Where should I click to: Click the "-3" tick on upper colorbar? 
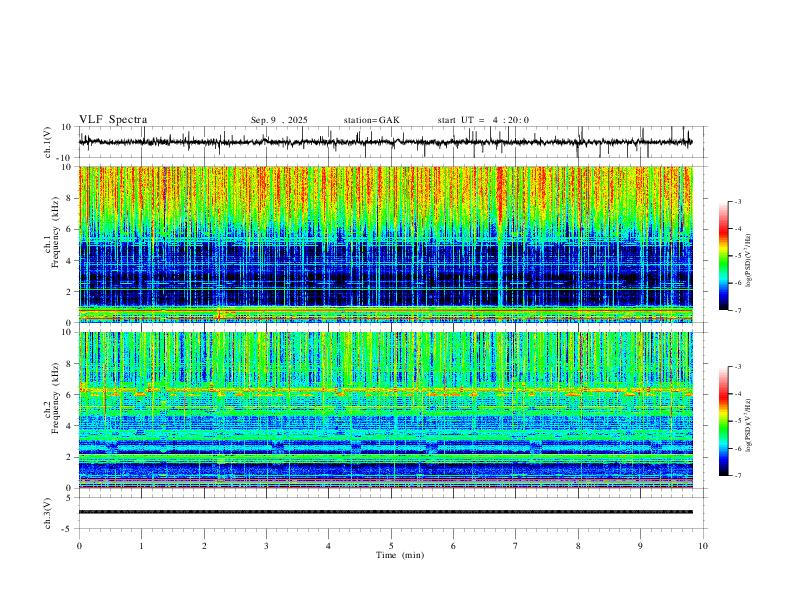(x=737, y=201)
